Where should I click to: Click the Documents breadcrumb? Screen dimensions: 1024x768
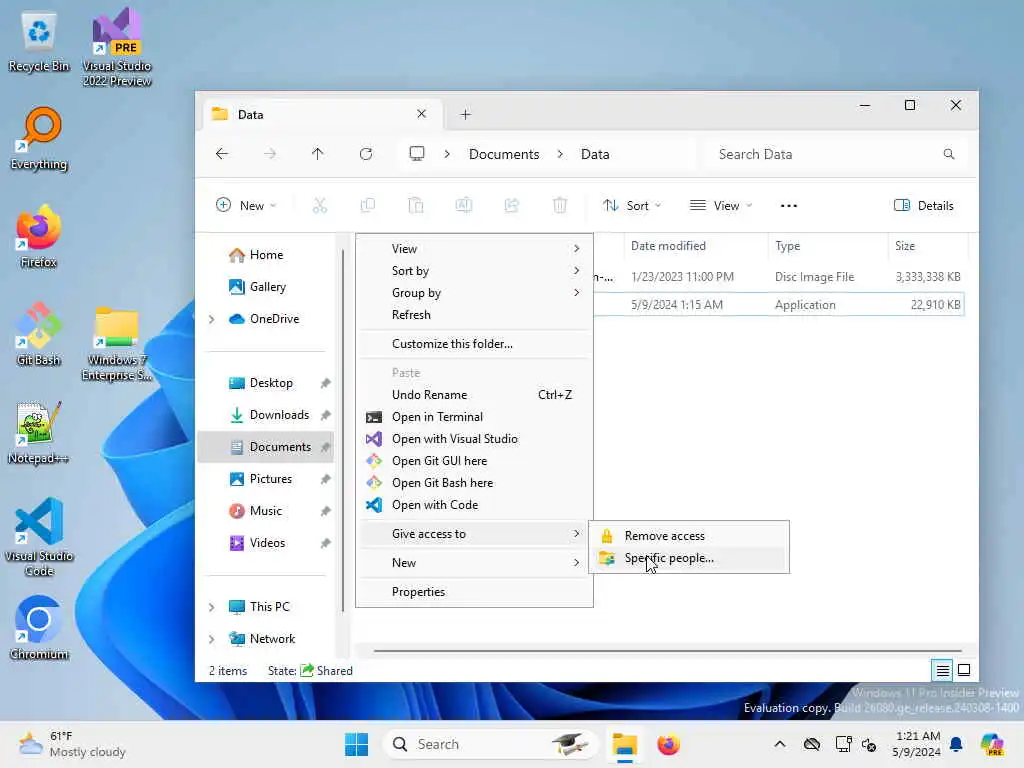pyautogui.click(x=504, y=154)
